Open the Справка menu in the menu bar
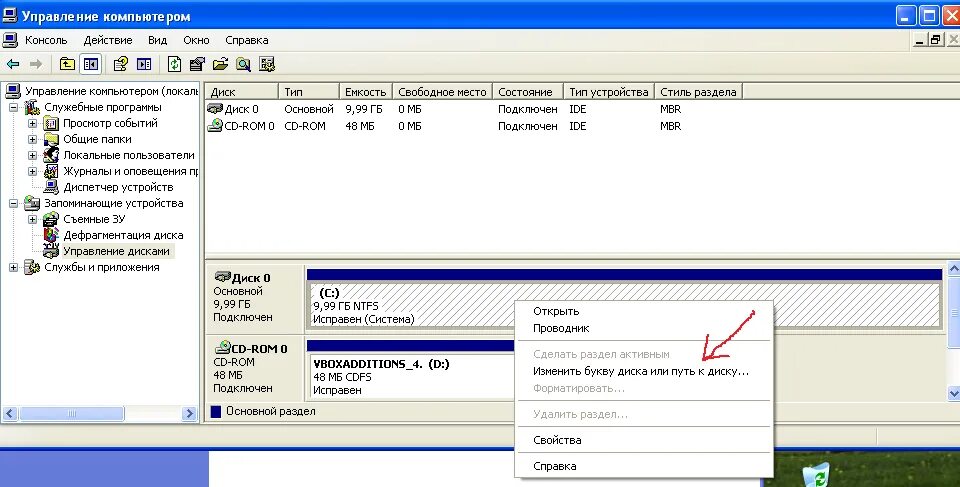The width and height of the screenshot is (960, 487). [247, 40]
